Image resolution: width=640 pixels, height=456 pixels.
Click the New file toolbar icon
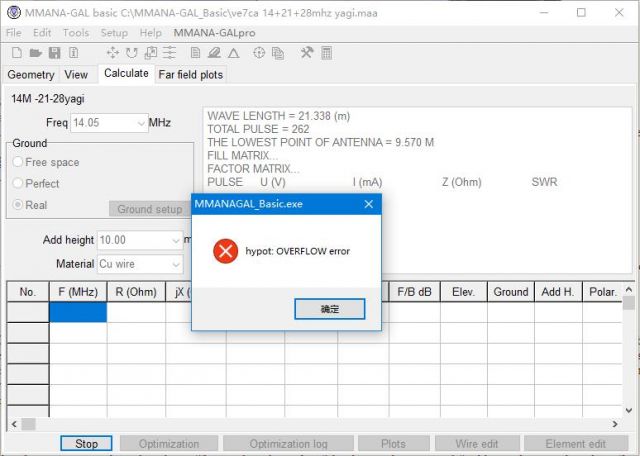(17, 53)
